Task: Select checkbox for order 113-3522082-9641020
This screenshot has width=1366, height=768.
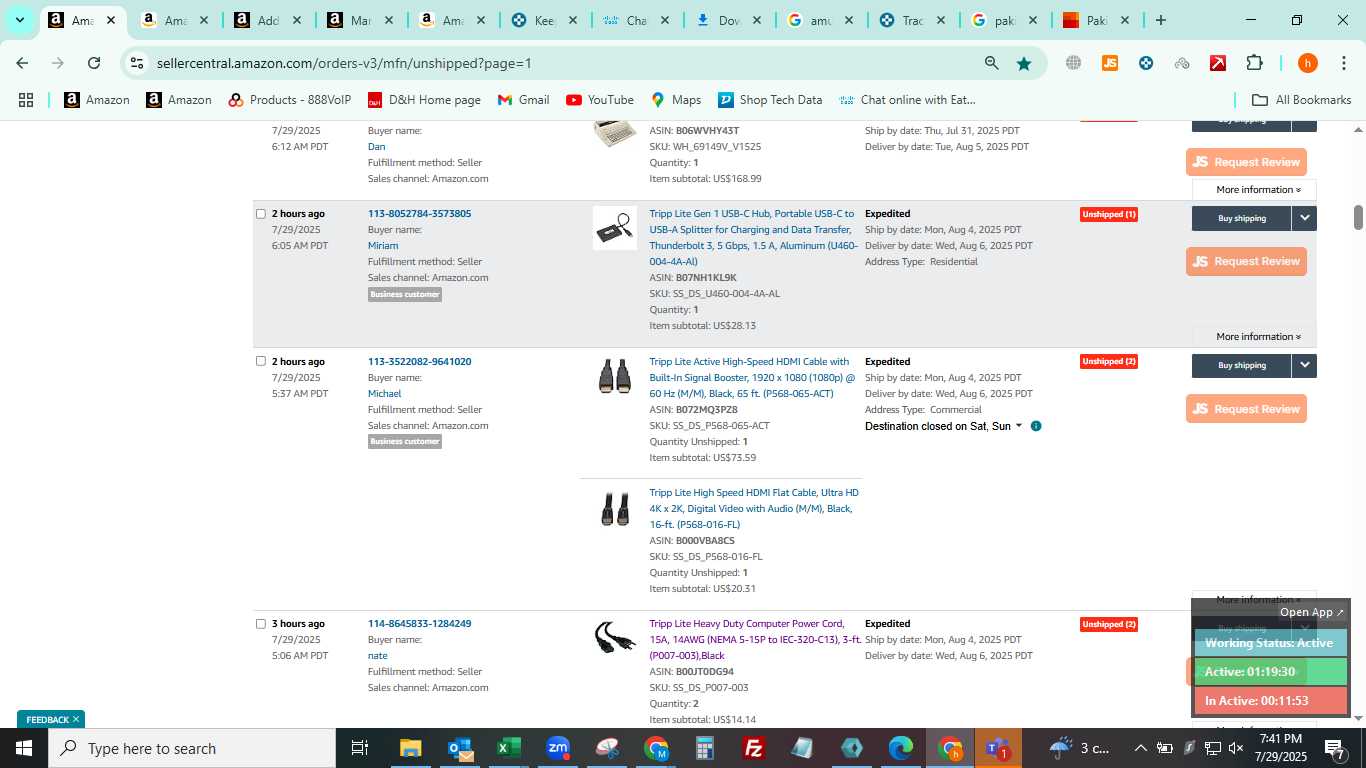Action: pyautogui.click(x=261, y=362)
